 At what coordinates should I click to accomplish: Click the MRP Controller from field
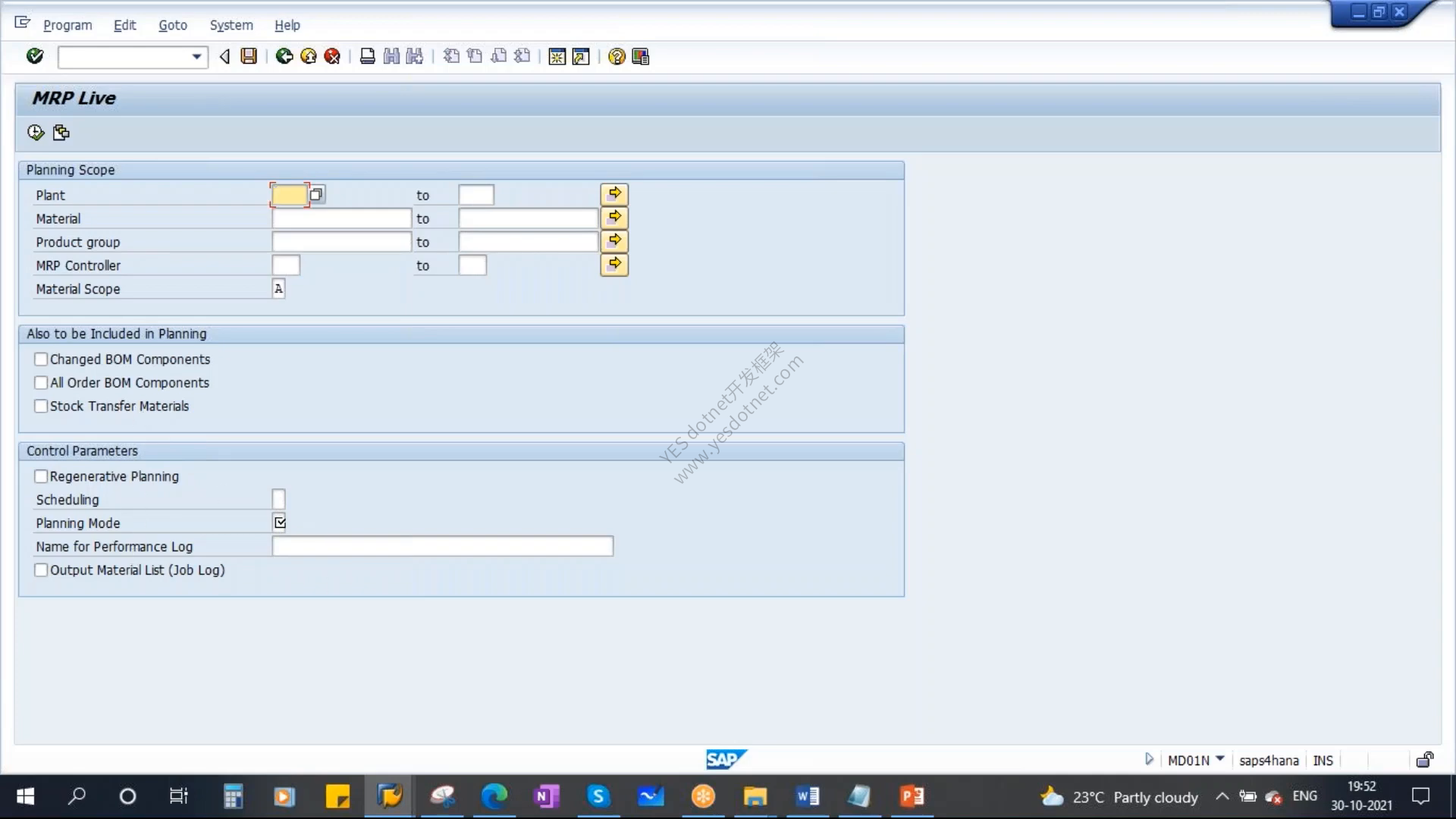coord(286,265)
